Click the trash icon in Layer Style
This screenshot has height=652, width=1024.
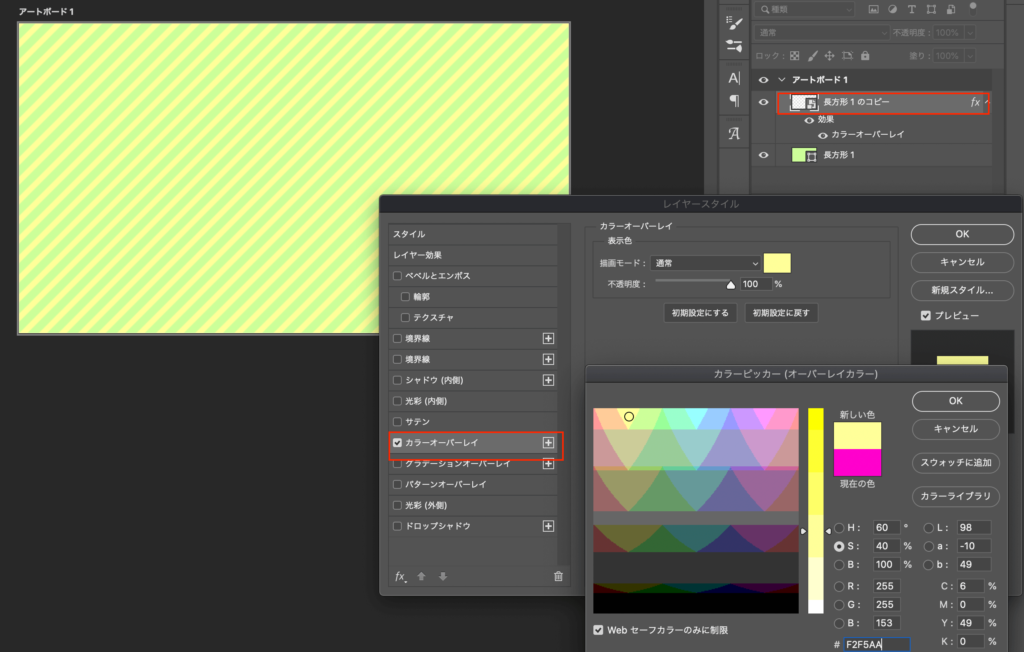point(558,576)
